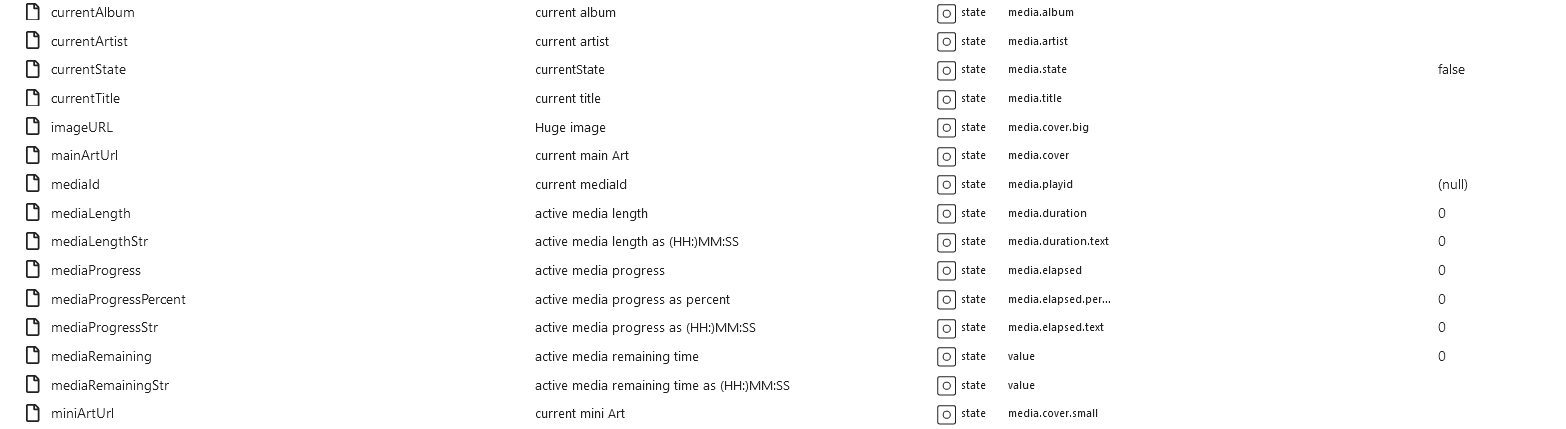Click the file icon beside imageURL
The width and height of the screenshot is (1566, 429).
[32, 127]
